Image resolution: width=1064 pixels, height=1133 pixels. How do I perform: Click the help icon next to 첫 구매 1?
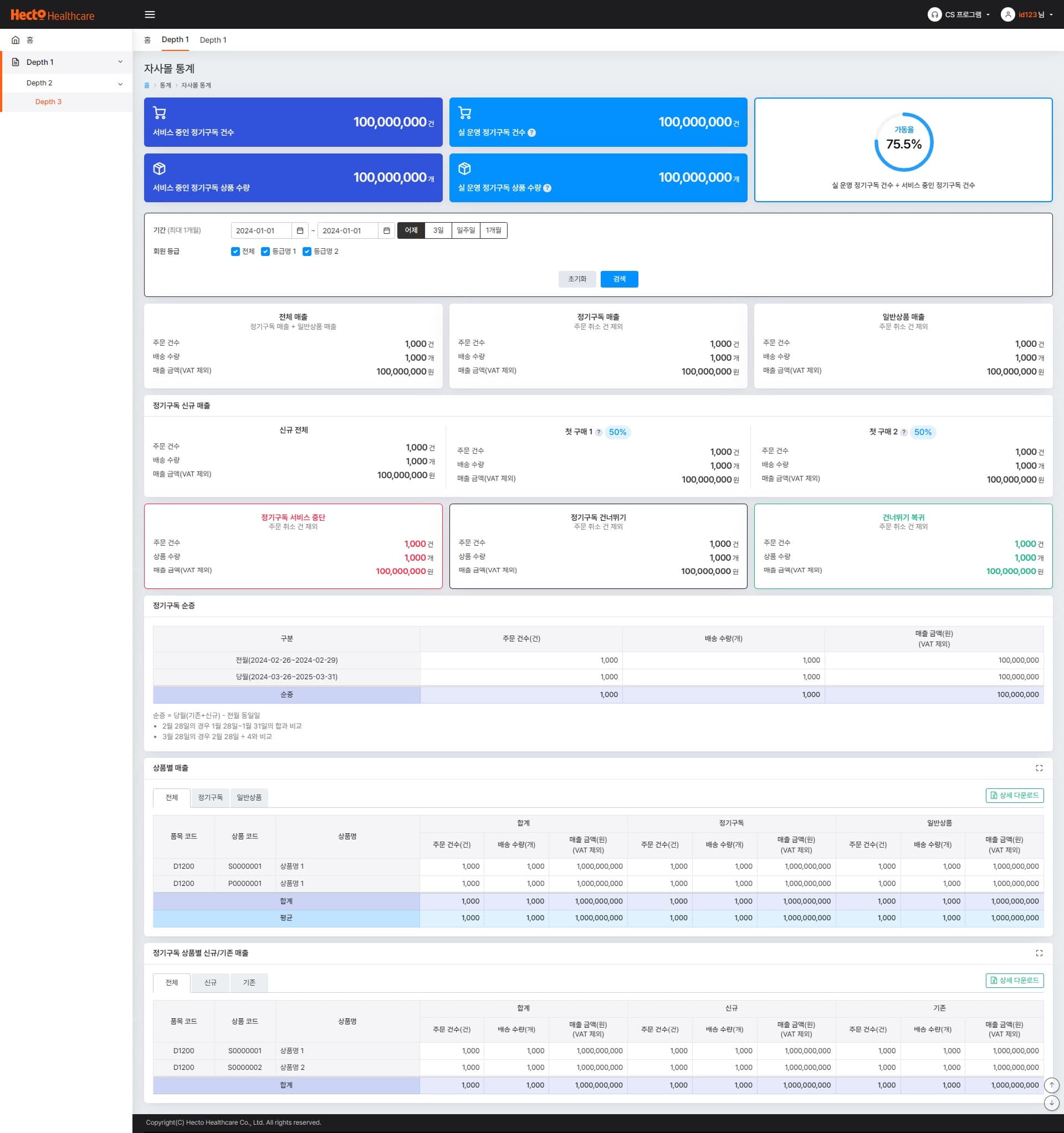tap(598, 433)
